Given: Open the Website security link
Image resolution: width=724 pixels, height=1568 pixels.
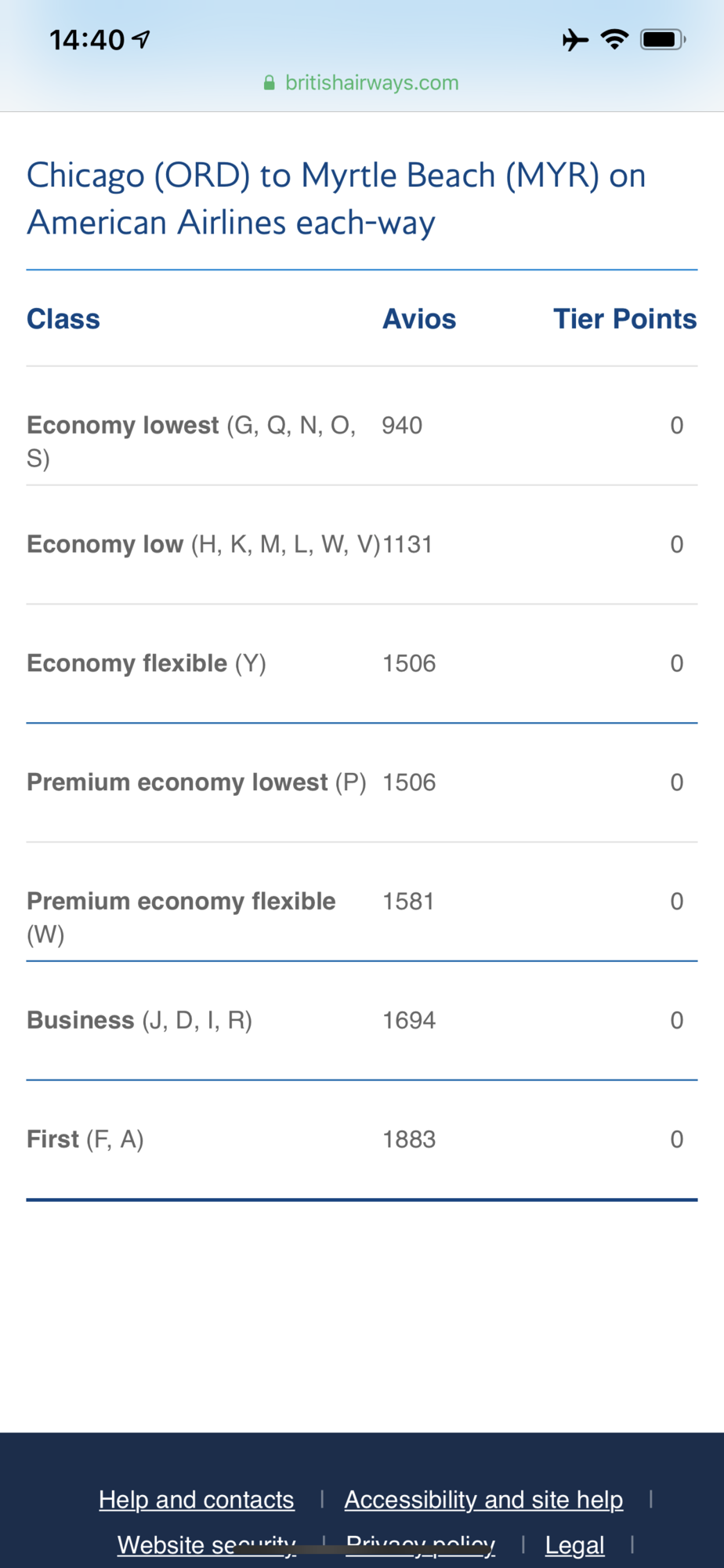Looking at the screenshot, I should (x=206, y=1544).
